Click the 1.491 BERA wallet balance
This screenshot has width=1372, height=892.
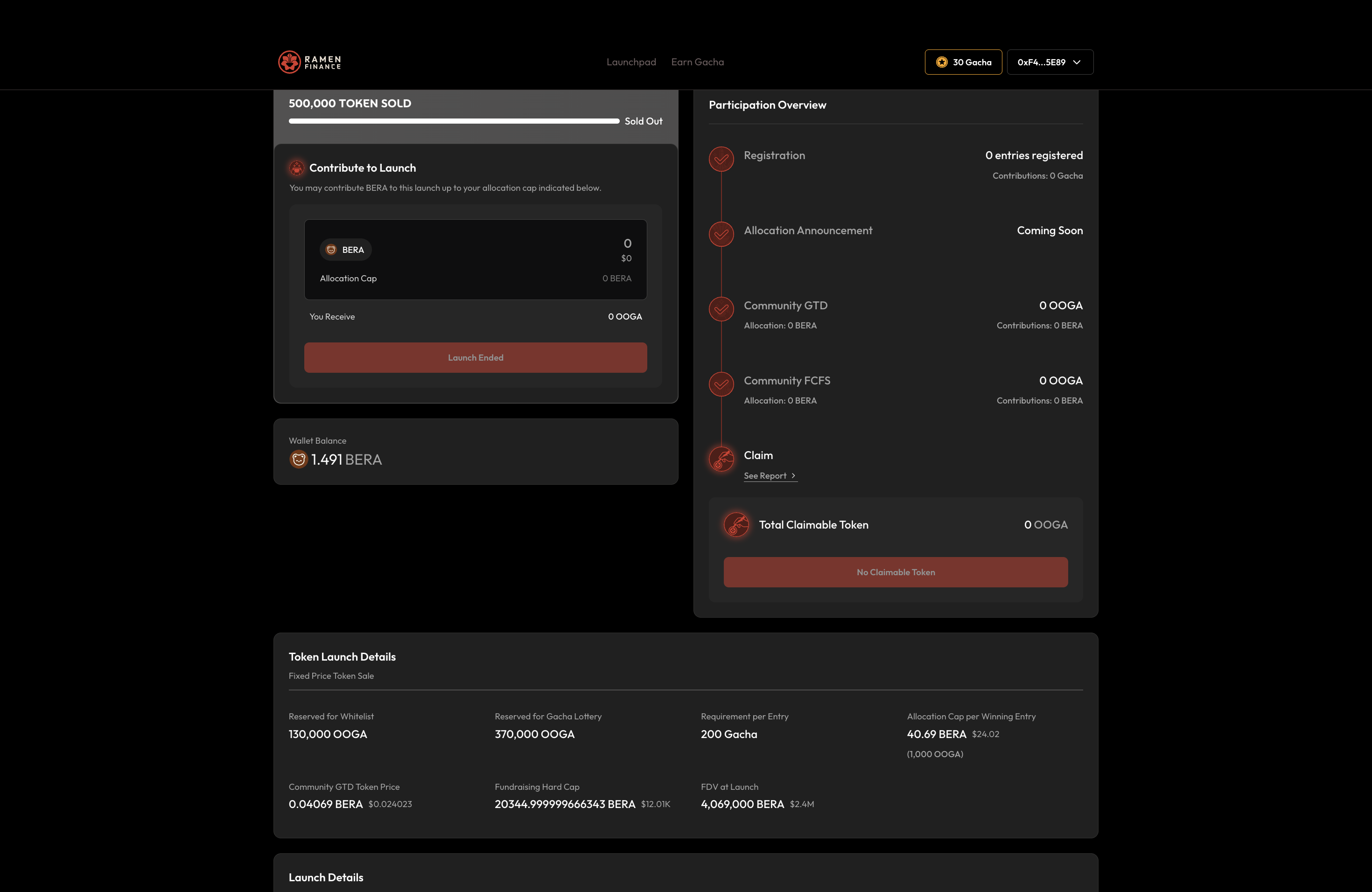[x=346, y=459]
